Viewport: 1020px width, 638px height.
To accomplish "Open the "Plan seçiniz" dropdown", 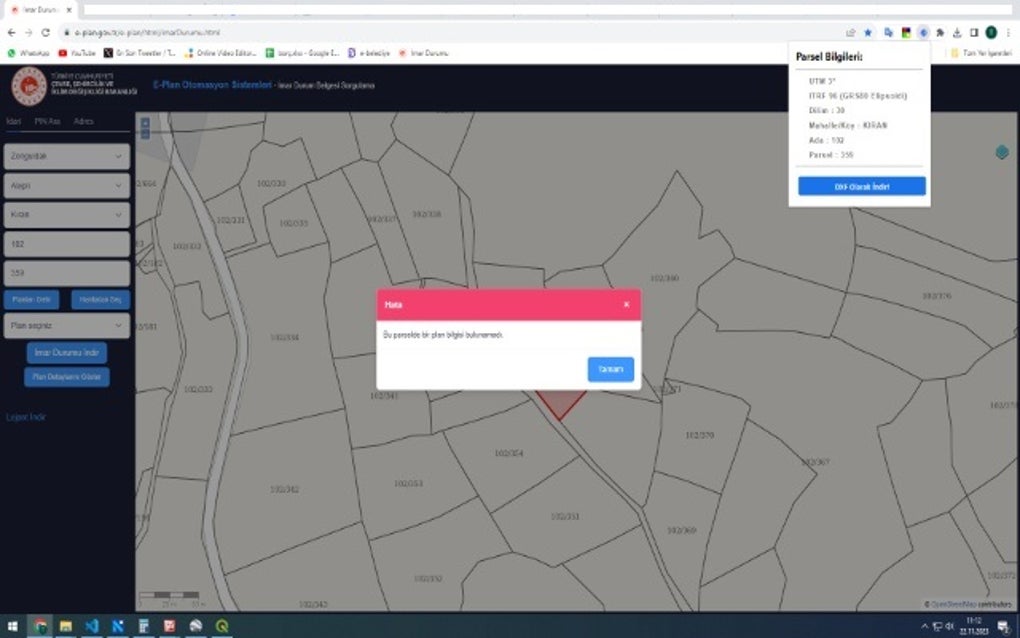I will coord(66,325).
